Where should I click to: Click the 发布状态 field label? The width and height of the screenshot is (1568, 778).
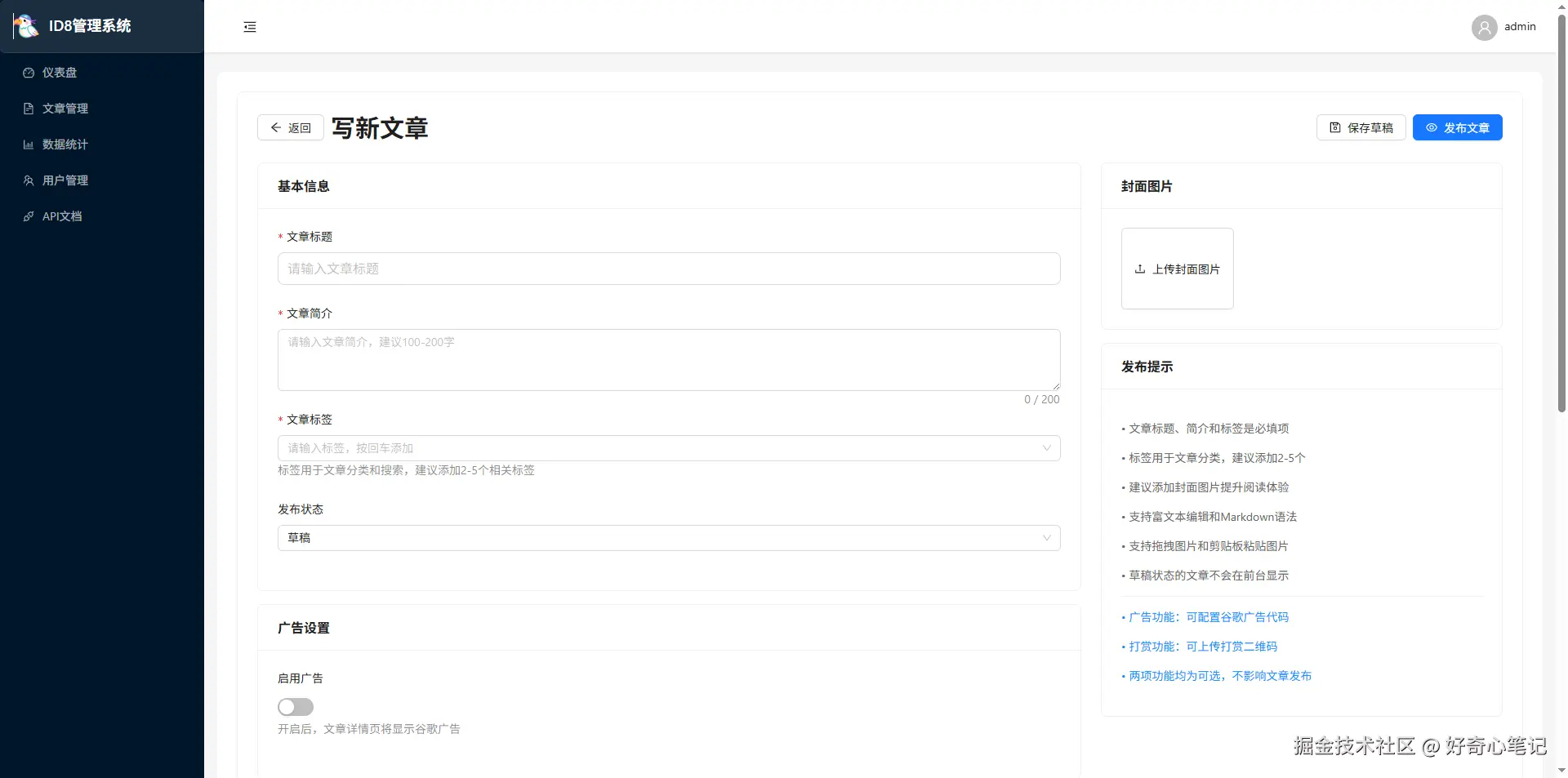click(x=301, y=509)
